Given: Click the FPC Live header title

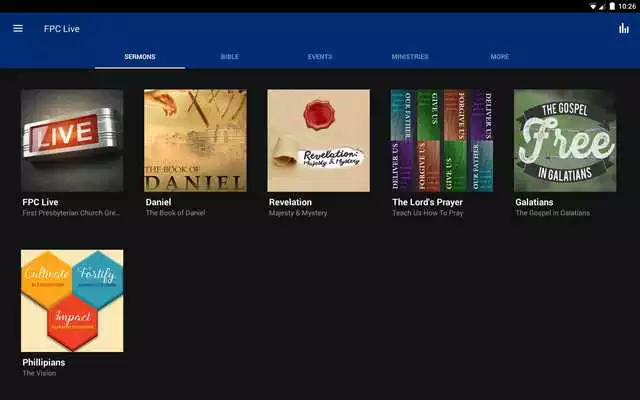Looking at the screenshot, I should coord(62,28).
